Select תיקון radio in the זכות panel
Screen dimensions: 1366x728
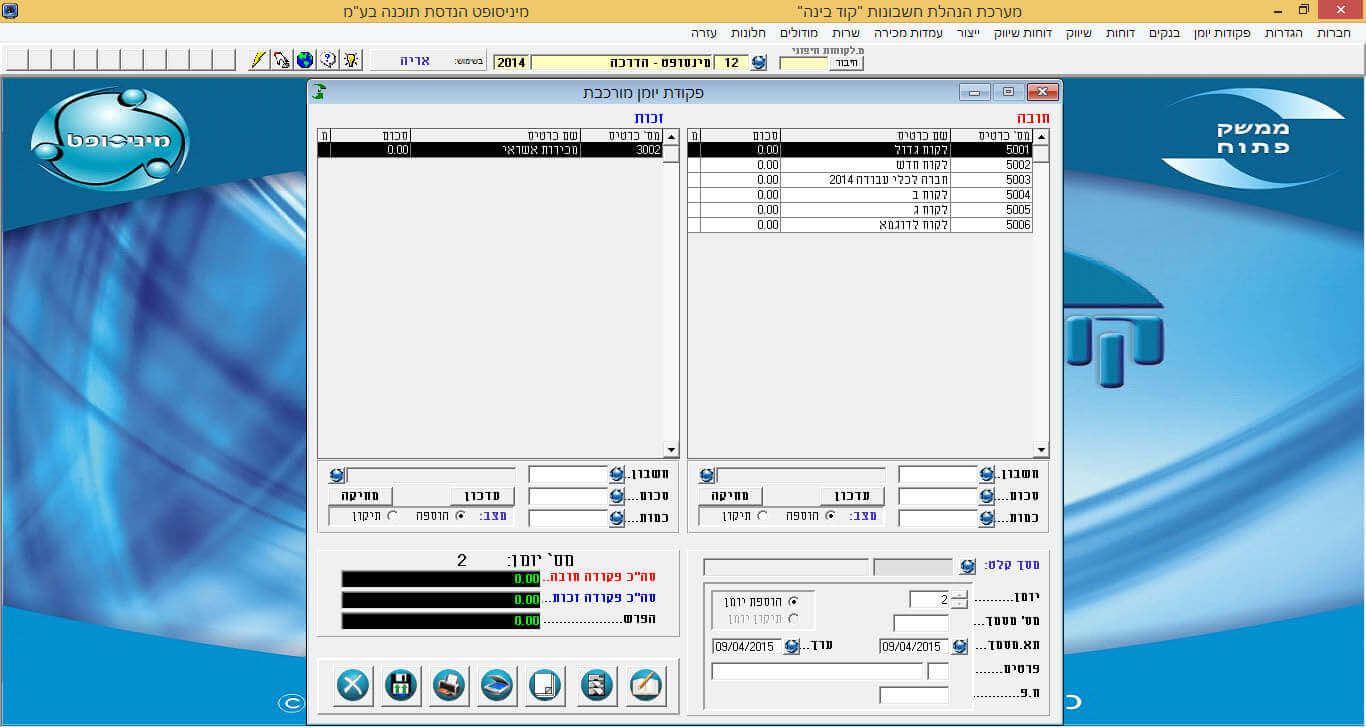392,516
